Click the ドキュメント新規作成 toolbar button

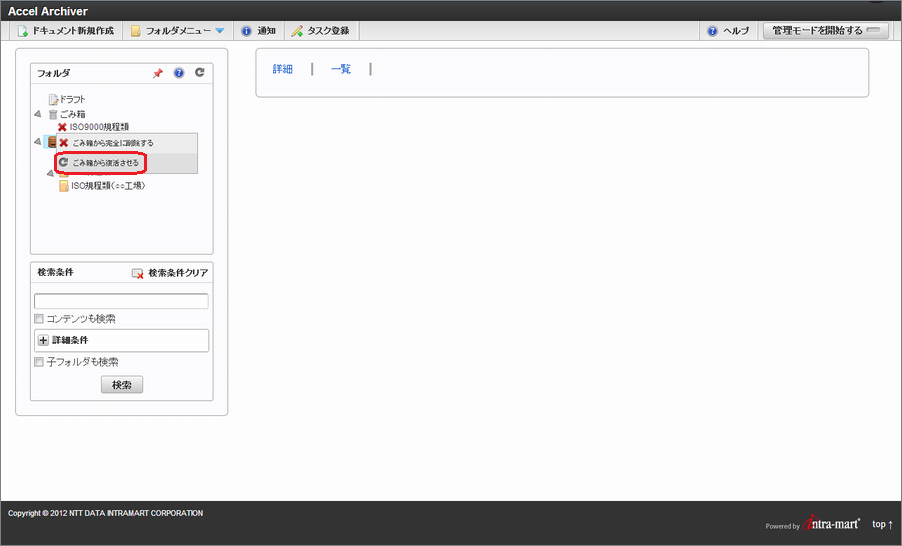pyautogui.click(x=66, y=31)
